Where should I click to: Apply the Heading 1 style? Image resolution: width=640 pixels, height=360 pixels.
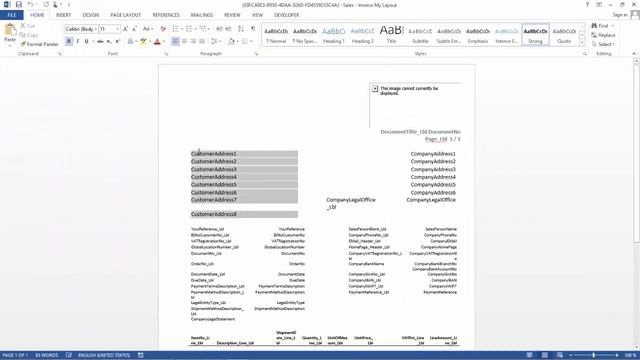(334, 35)
